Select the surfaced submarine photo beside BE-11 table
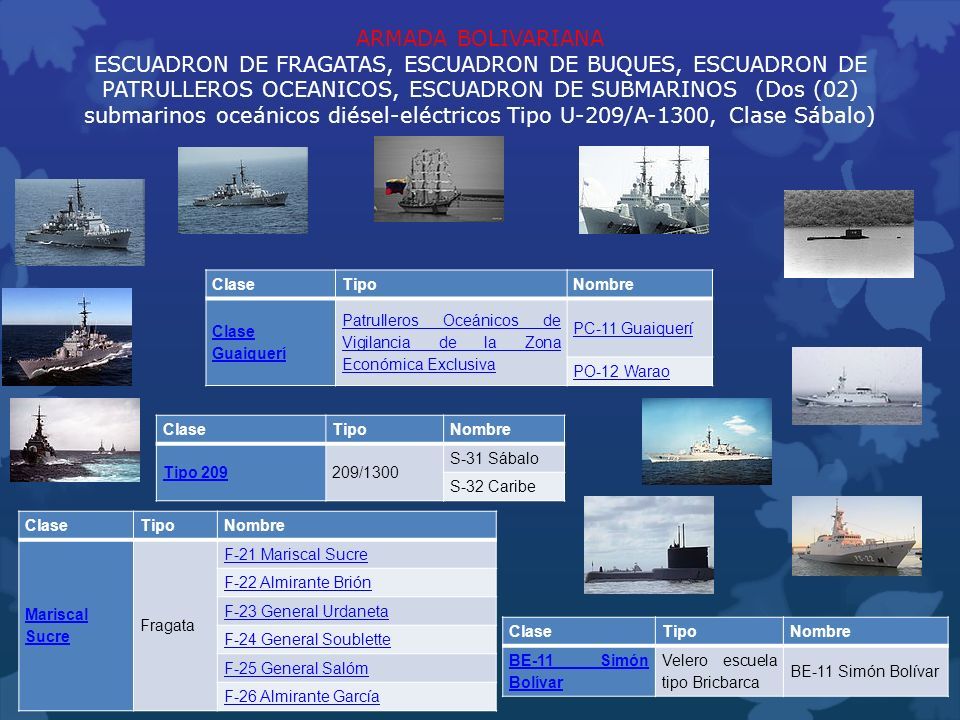The height and width of the screenshot is (720, 960). click(x=649, y=545)
